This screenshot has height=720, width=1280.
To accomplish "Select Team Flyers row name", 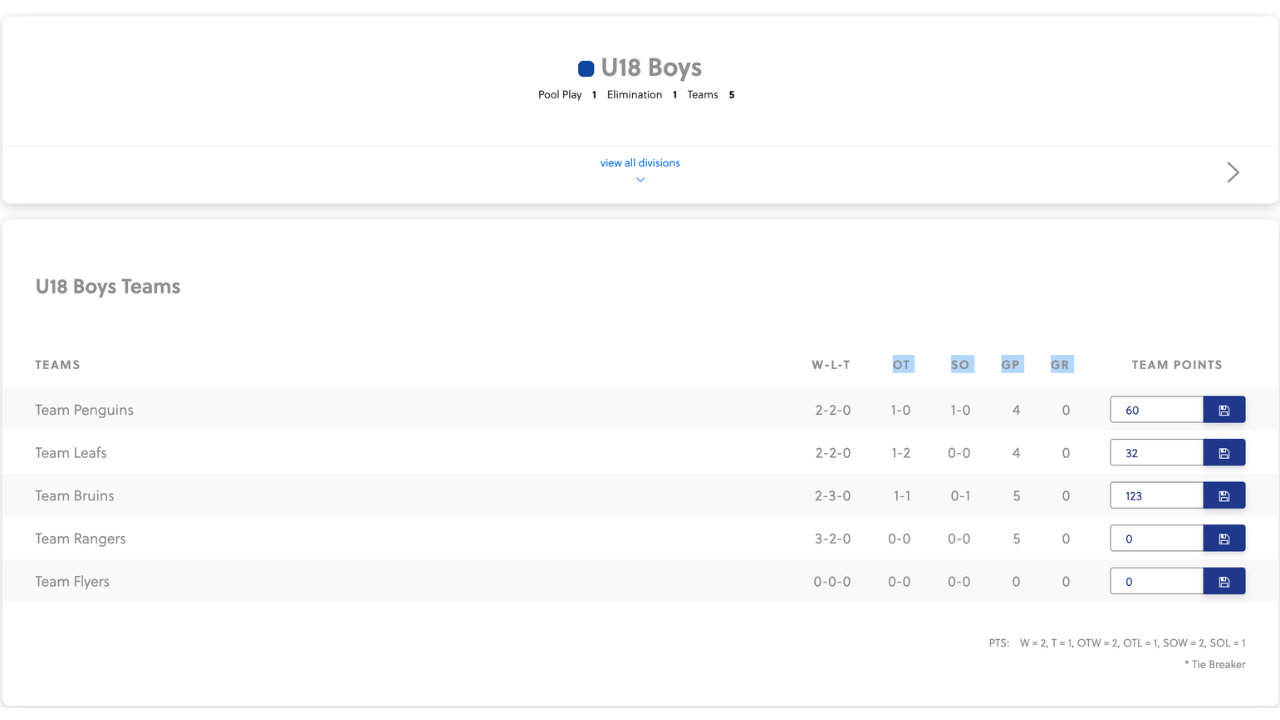I will 72,582.
